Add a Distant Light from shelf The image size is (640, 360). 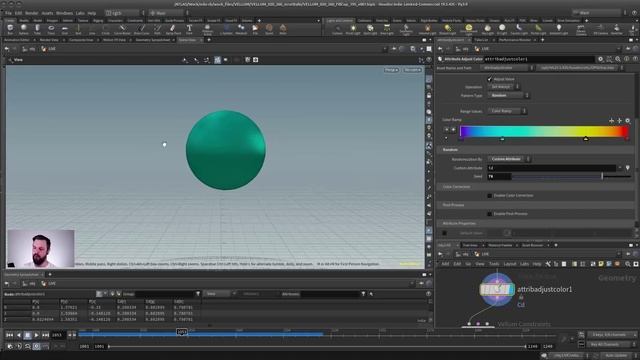pyautogui.click(x=448, y=29)
